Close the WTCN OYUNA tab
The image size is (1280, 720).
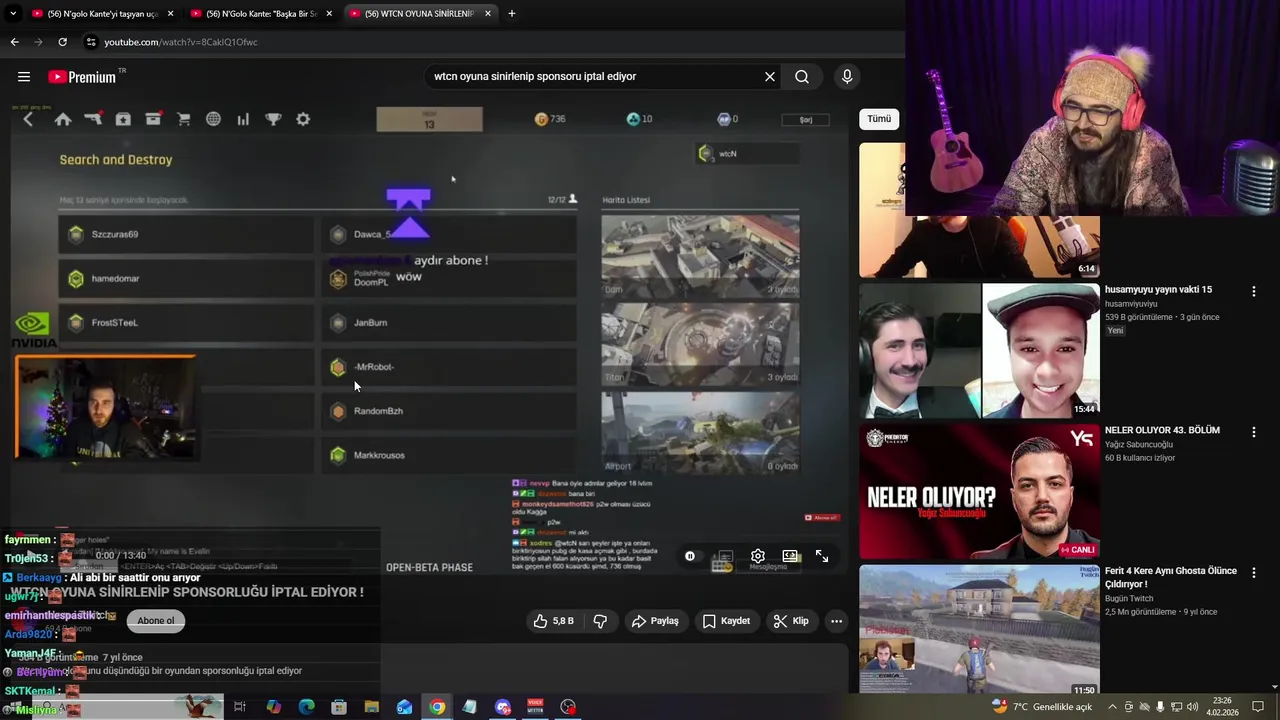point(488,13)
